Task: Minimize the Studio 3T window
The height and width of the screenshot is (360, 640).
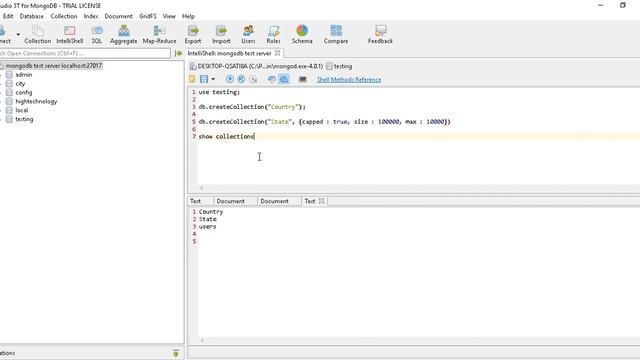Action: 601,5
